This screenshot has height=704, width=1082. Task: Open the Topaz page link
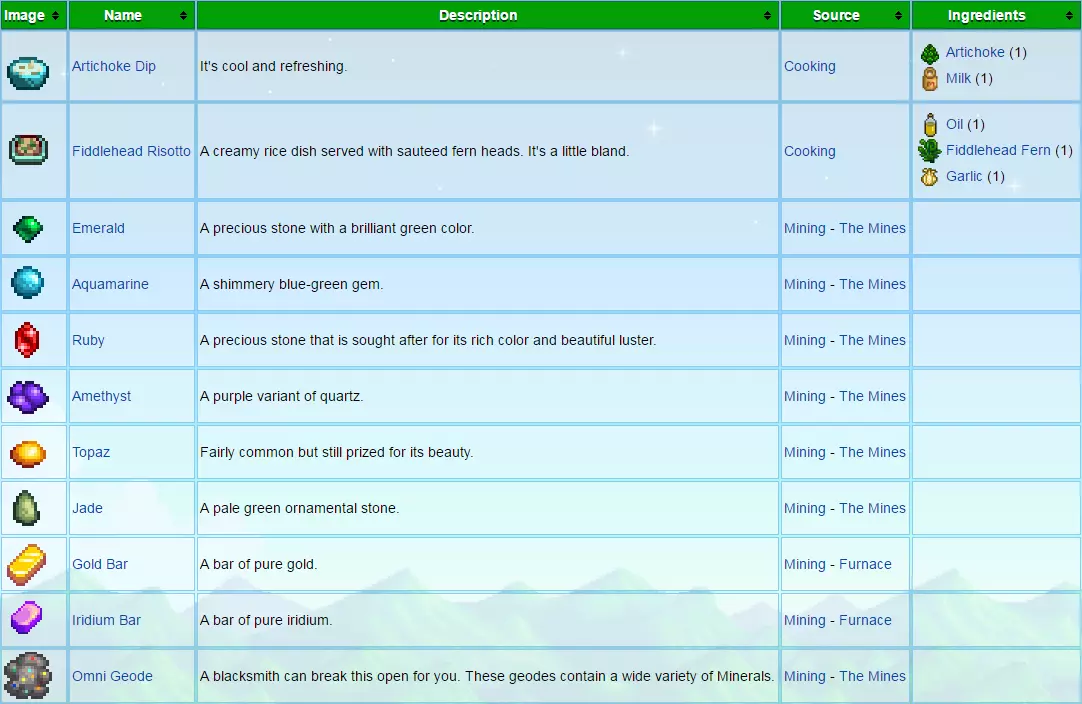tap(91, 452)
